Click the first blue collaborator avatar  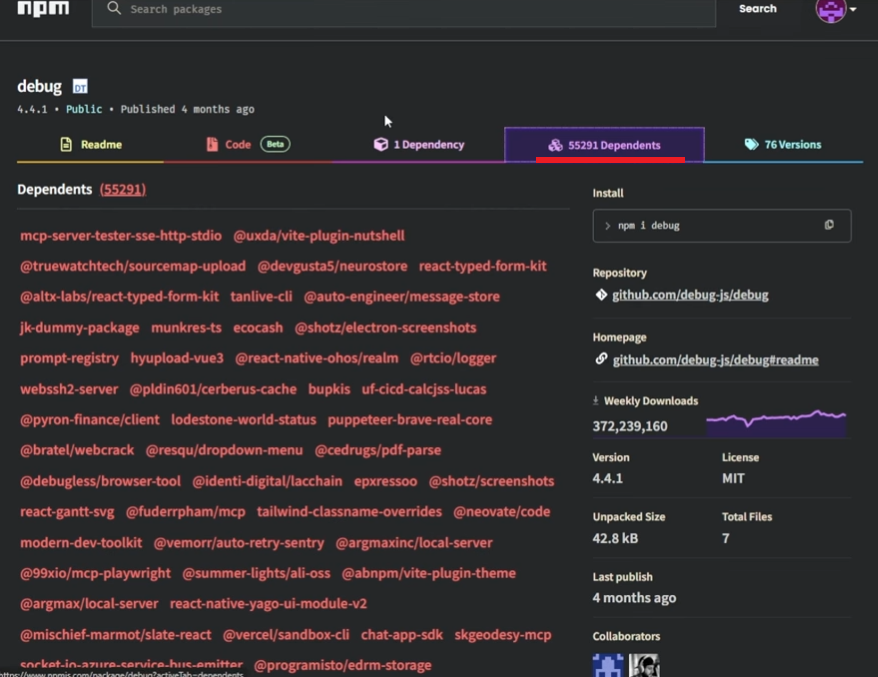[x=608, y=665]
